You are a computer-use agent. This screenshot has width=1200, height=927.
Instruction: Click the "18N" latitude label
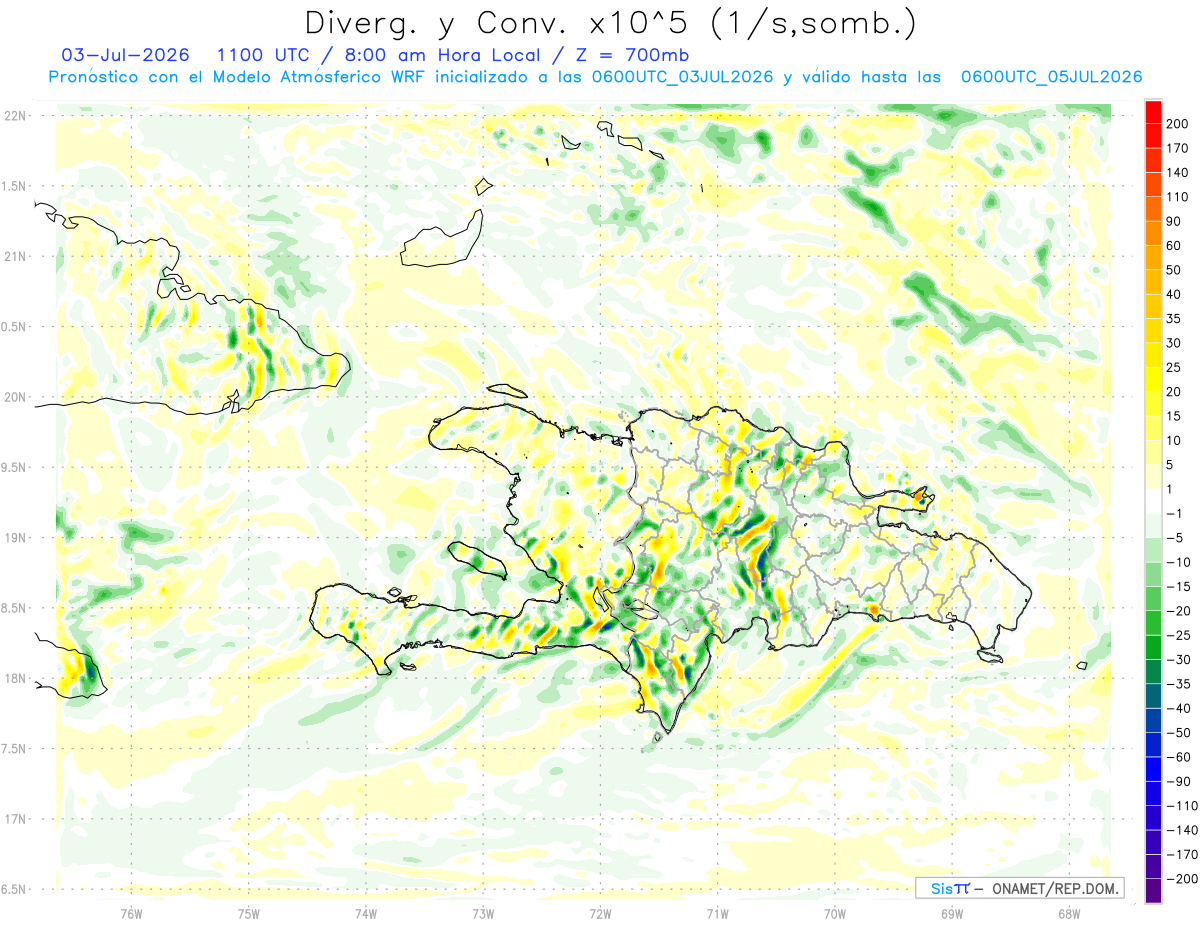tap(15, 678)
